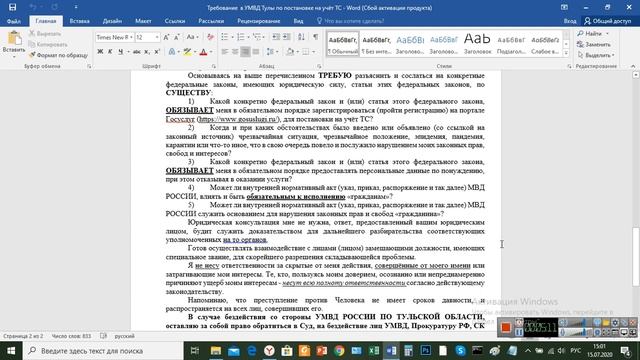Switch to the Ссылки tab
The width and height of the screenshot is (640, 360).
point(175,21)
